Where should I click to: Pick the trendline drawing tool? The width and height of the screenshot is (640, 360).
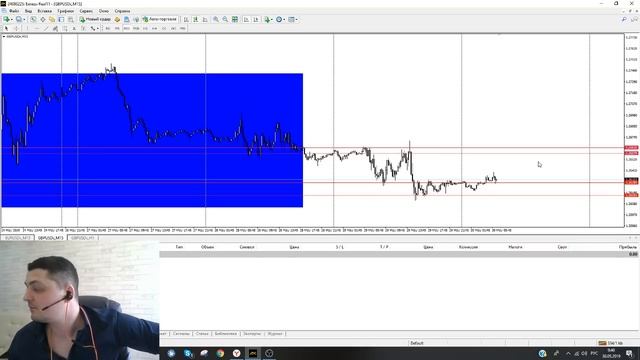click(x=46, y=28)
